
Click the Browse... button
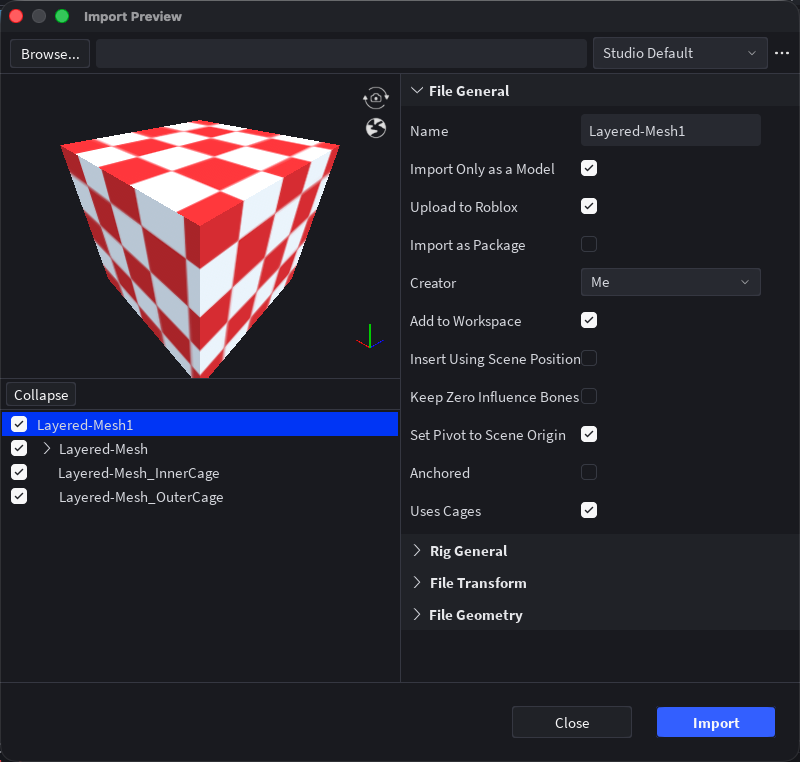click(x=50, y=54)
